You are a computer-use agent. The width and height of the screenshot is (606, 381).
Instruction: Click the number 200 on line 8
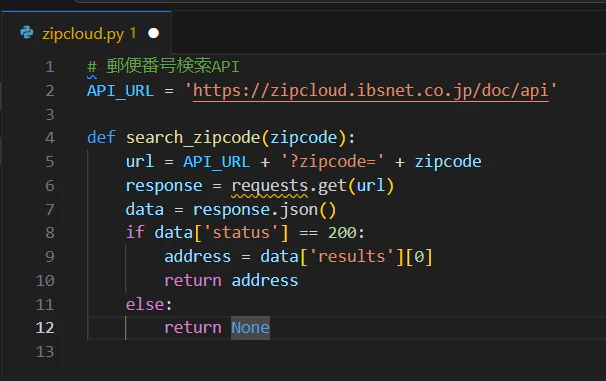[342, 233]
